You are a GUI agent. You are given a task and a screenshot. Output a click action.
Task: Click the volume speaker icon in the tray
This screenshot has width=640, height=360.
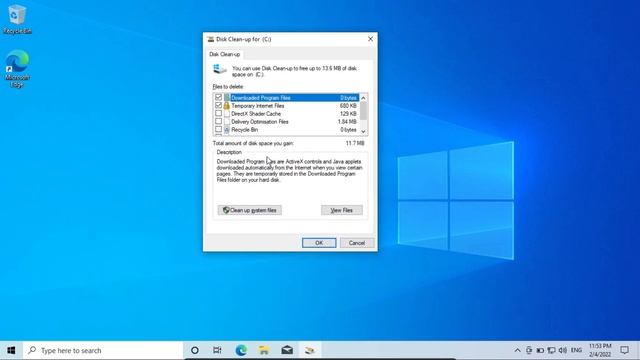562,350
